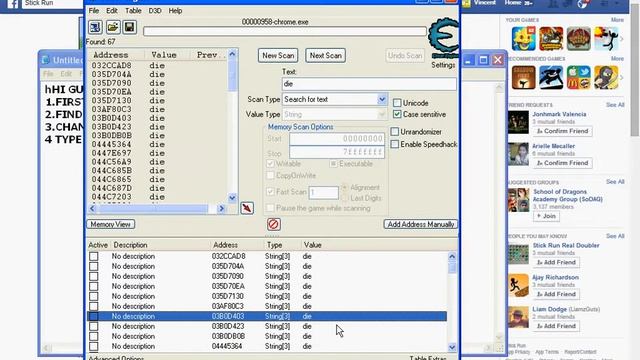Confirm Jonhmark Valencia's friend request
The width and height of the screenshot is (640, 360).
[562, 131]
